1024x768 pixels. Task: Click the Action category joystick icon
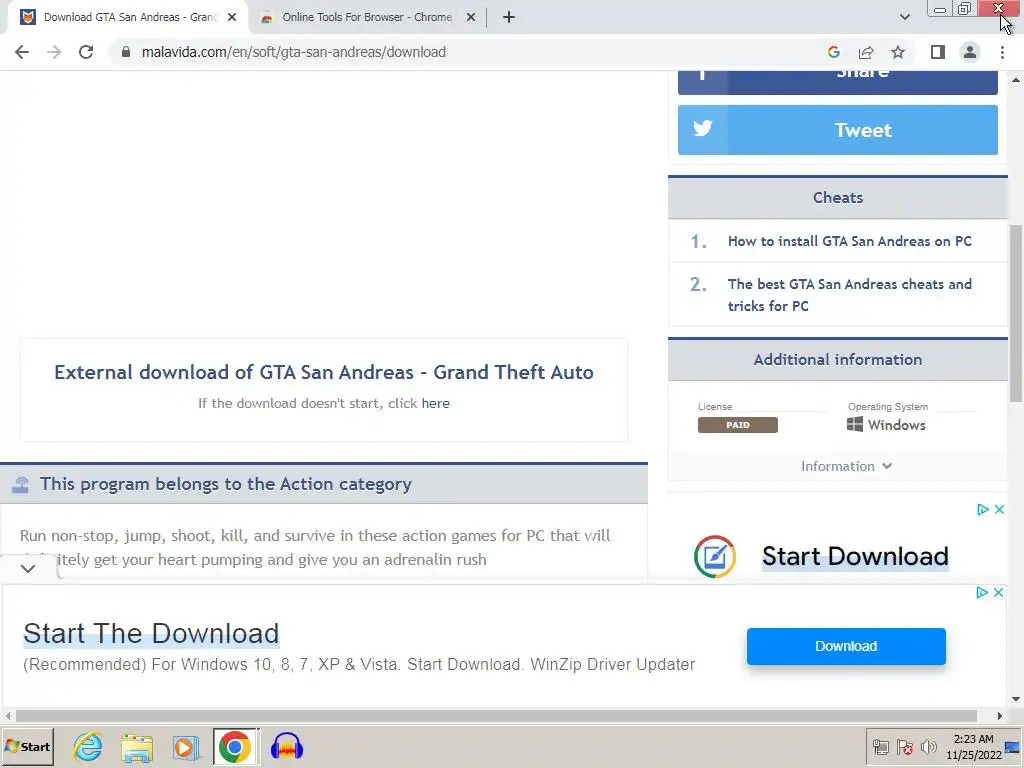point(20,485)
